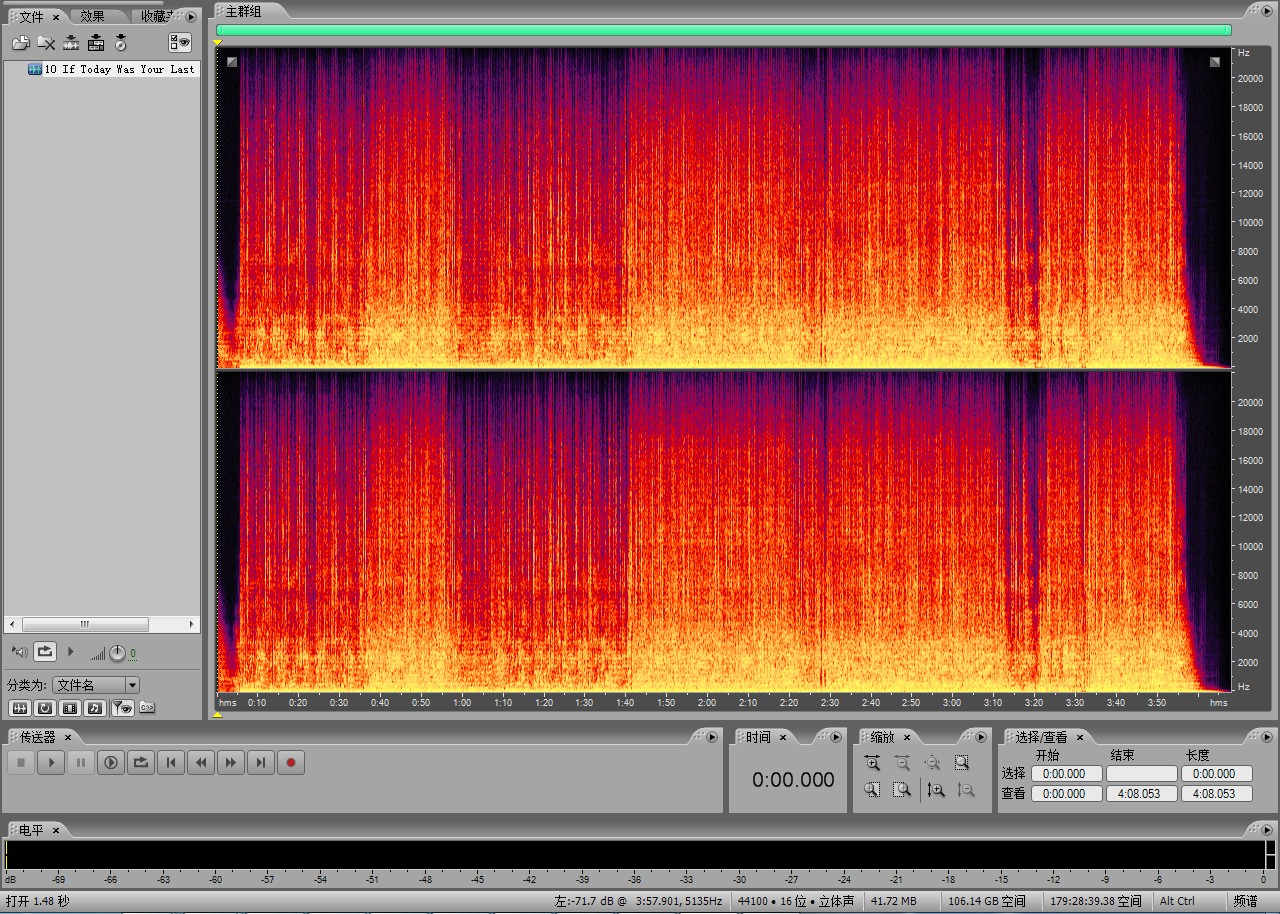Viewport: 1280px width, 914px height.
Task: Toggle the Files panel show options button
Action: click(180, 42)
